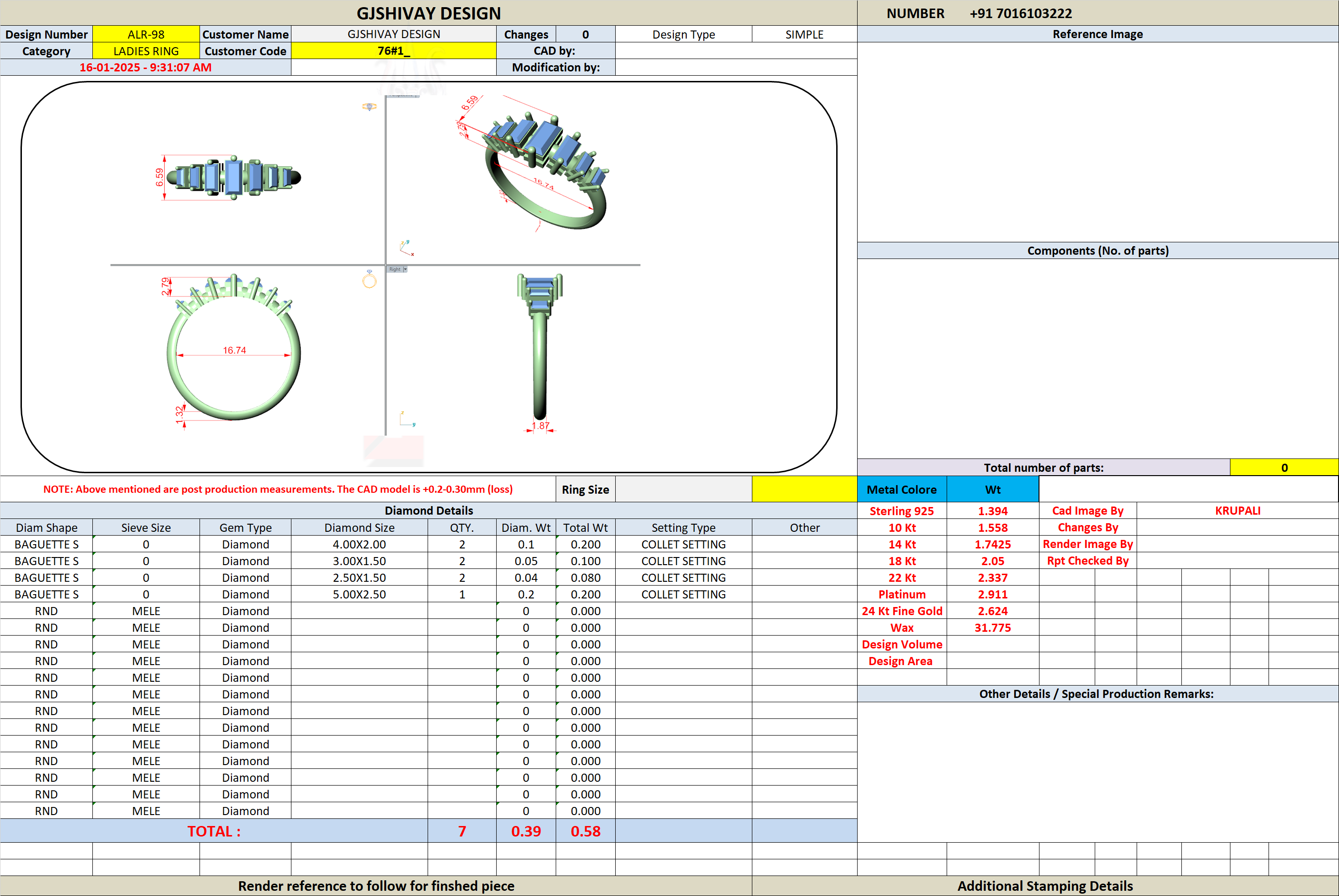This screenshot has width=1339, height=896.
Task: Click the perspective viewport XYZ axis icon
Action: (406, 248)
